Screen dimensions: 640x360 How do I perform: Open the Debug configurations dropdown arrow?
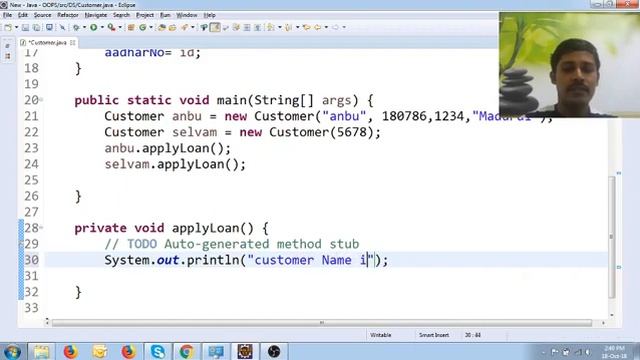click(x=84, y=27)
